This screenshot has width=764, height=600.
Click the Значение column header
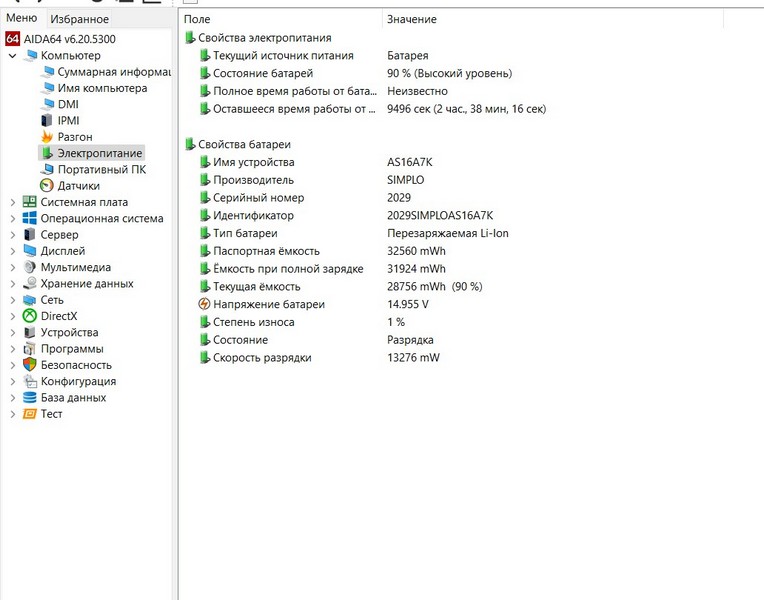pos(411,19)
